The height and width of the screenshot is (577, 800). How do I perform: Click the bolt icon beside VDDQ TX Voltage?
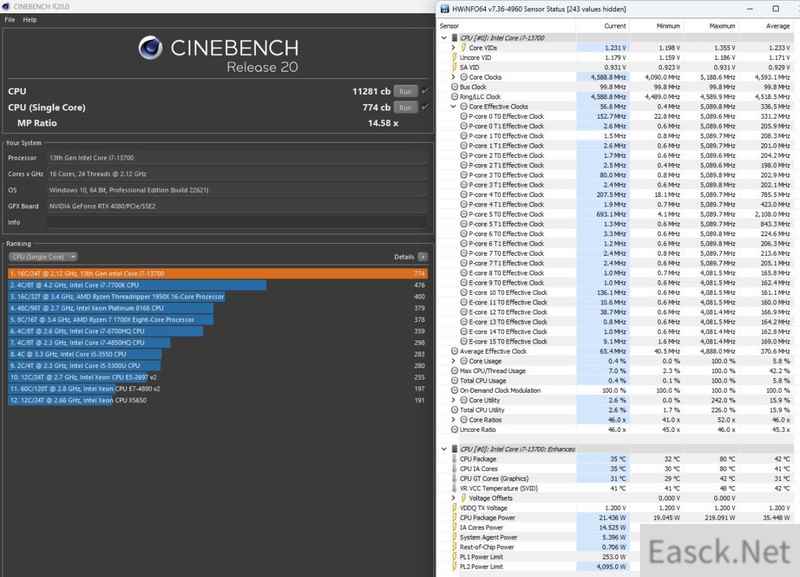point(454,508)
